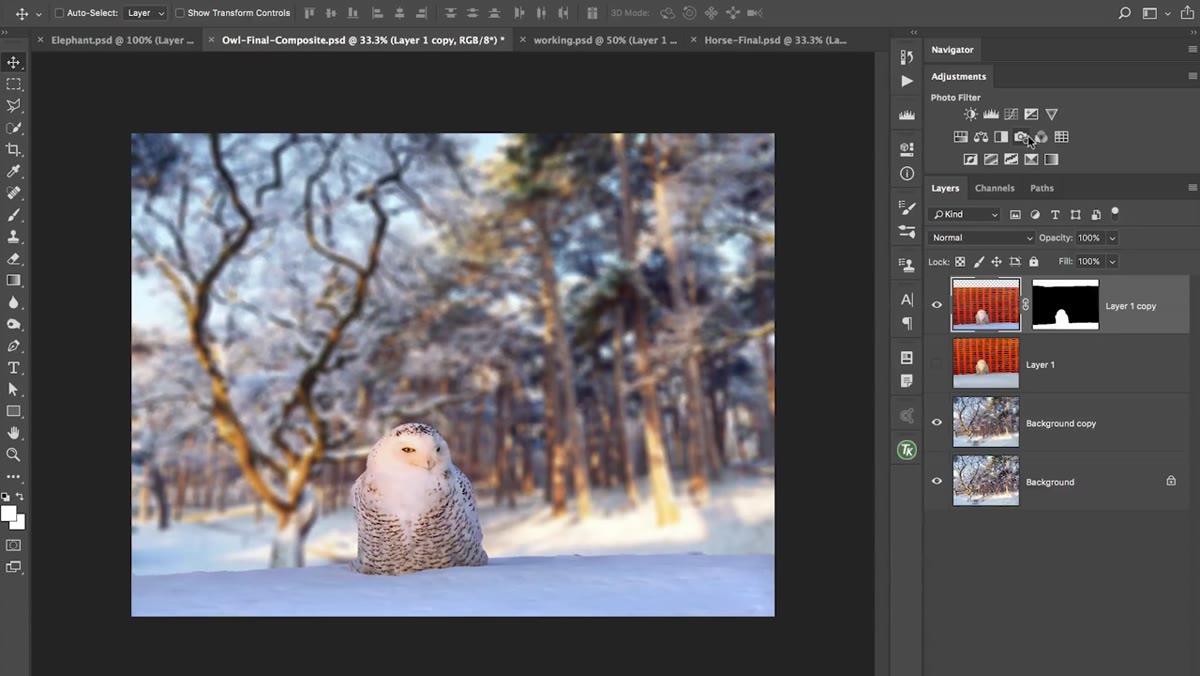
Task: Add a Photo Filter adjustment
Action: 1021,137
